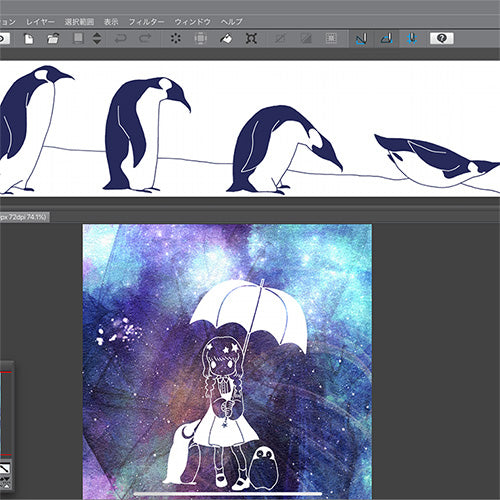500x500 pixels.
Task: Redo the action using the toolbar arrow
Action: (145, 39)
